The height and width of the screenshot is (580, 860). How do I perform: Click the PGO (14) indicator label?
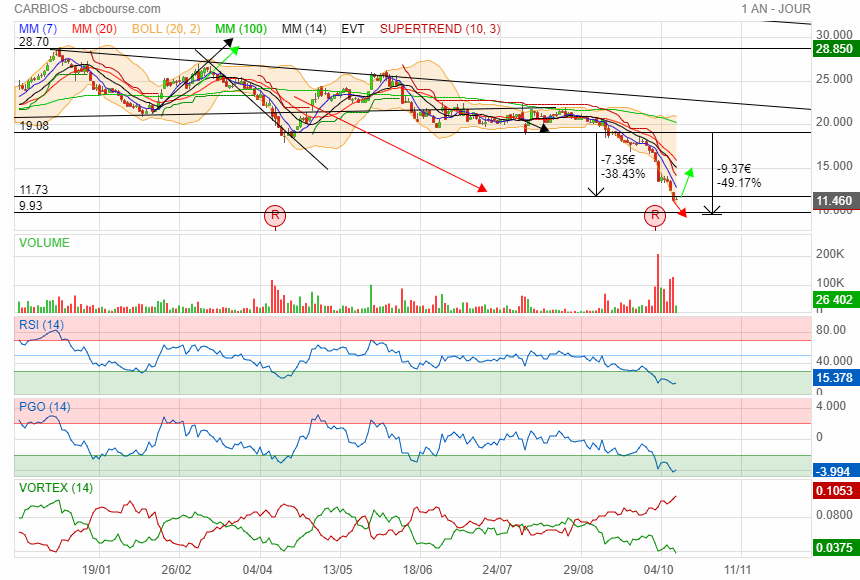(44, 407)
